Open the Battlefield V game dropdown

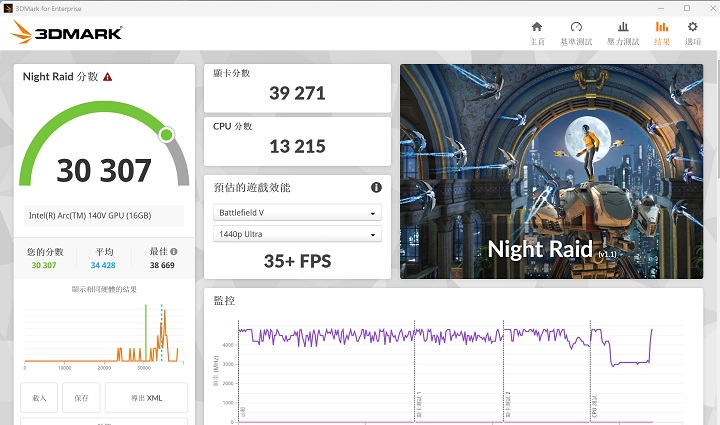tap(297, 212)
